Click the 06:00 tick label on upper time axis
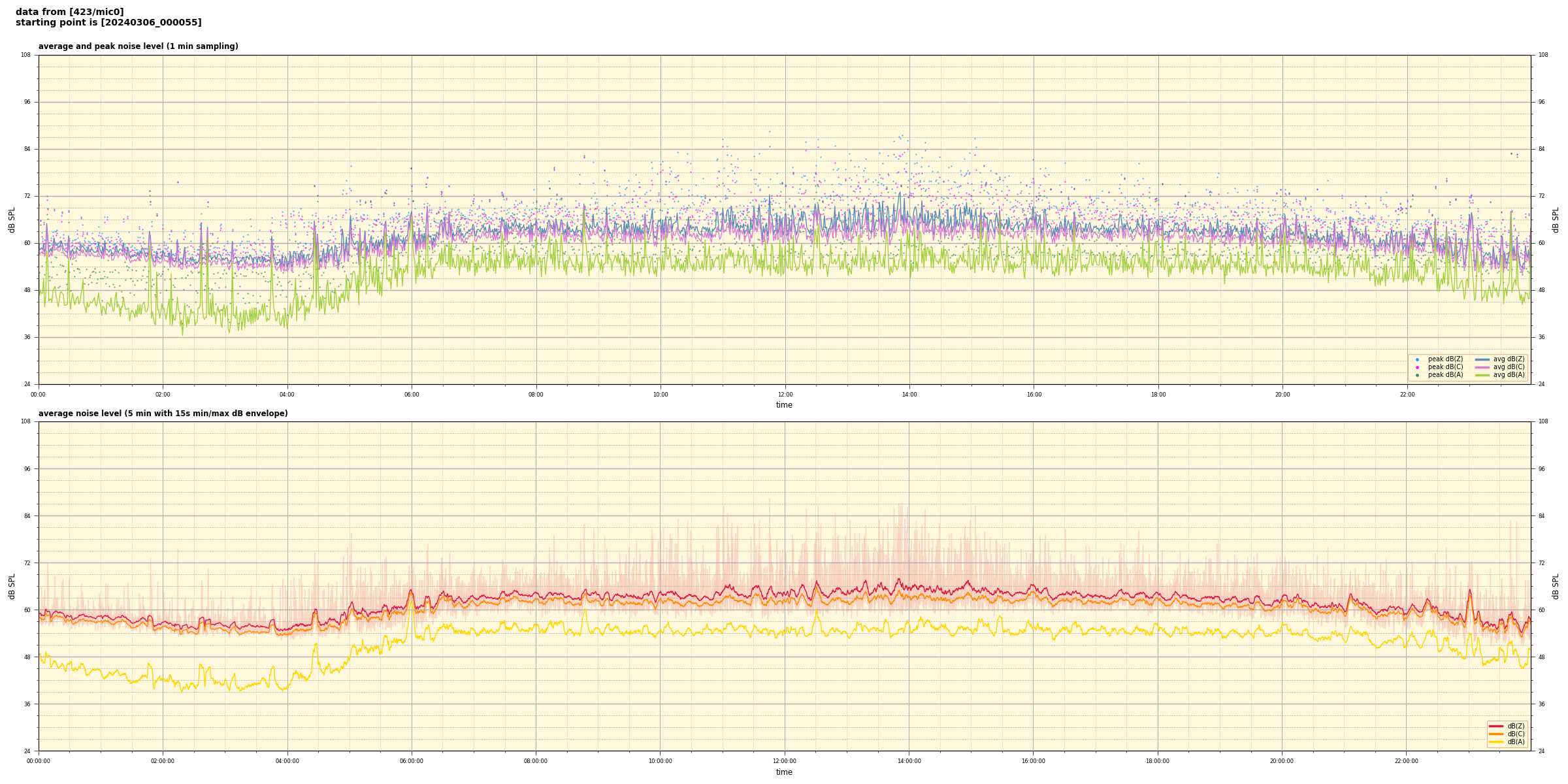1568x784 pixels. pyautogui.click(x=412, y=395)
